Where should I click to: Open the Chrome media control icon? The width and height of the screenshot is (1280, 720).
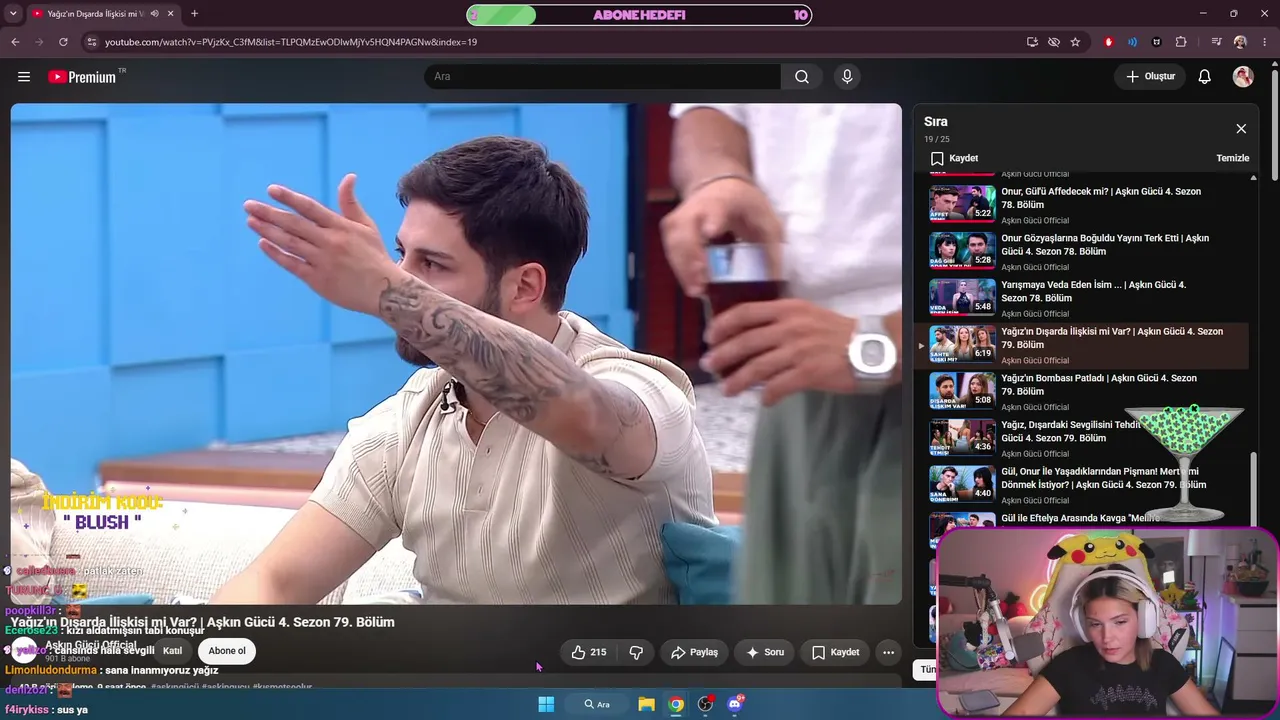(1216, 42)
